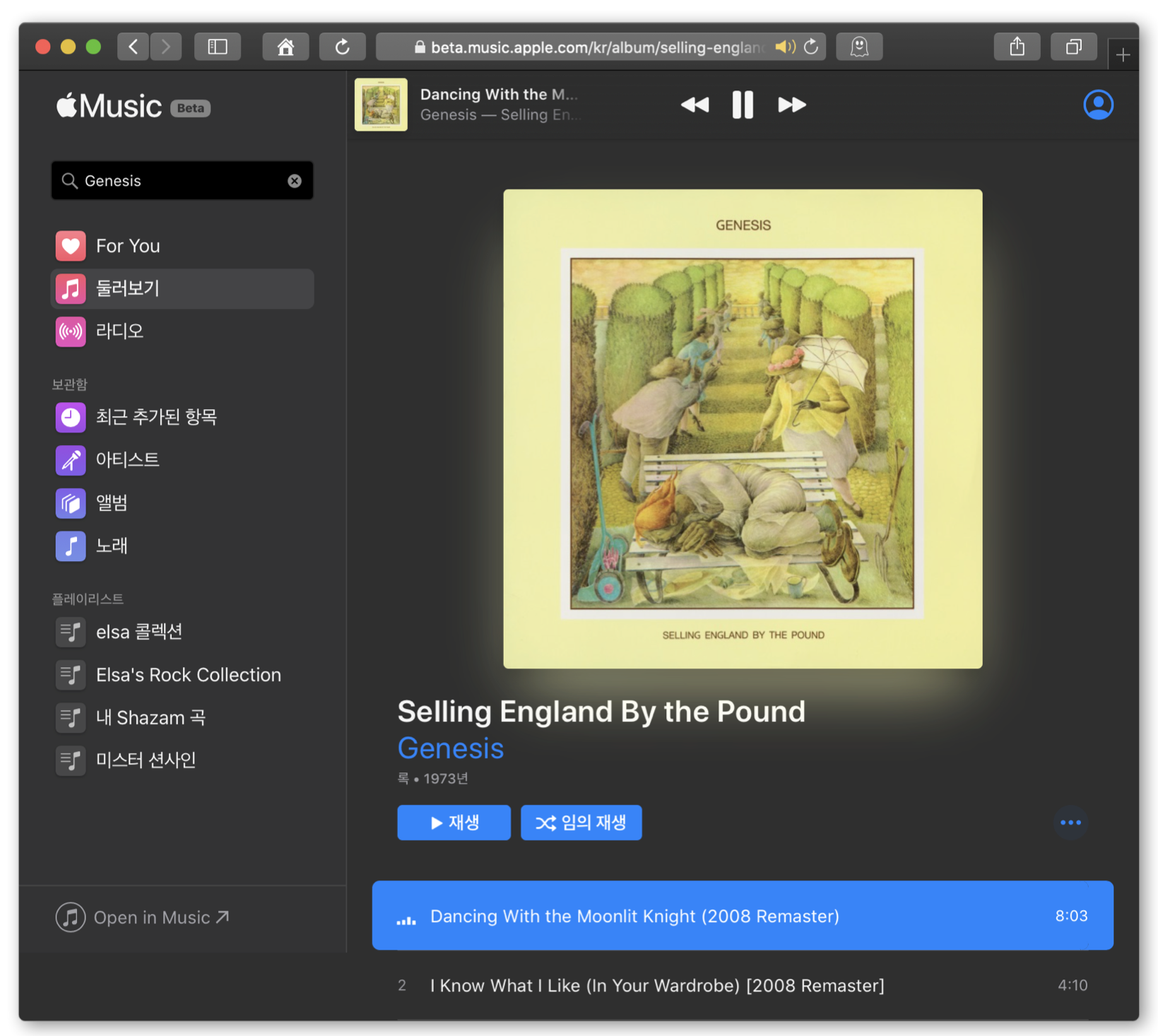Open 앨범 library section
Image resolution: width=1158 pixels, height=1036 pixels.
click(182, 502)
